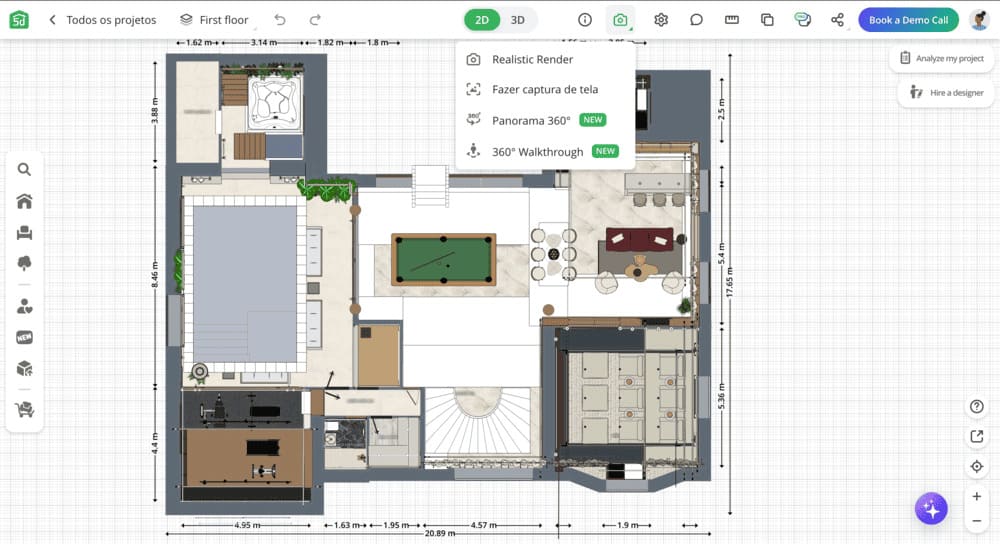Viewport: 1000px width, 544px height.
Task: Open the ruler measurement tool
Action: [x=731, y=20]
